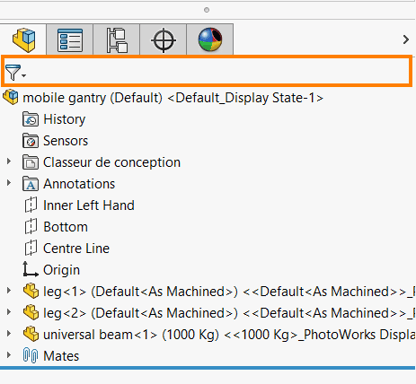This screenshot has width=416, height=384.
Task: Select the Origin icon
Action: (x=31, y=269)
